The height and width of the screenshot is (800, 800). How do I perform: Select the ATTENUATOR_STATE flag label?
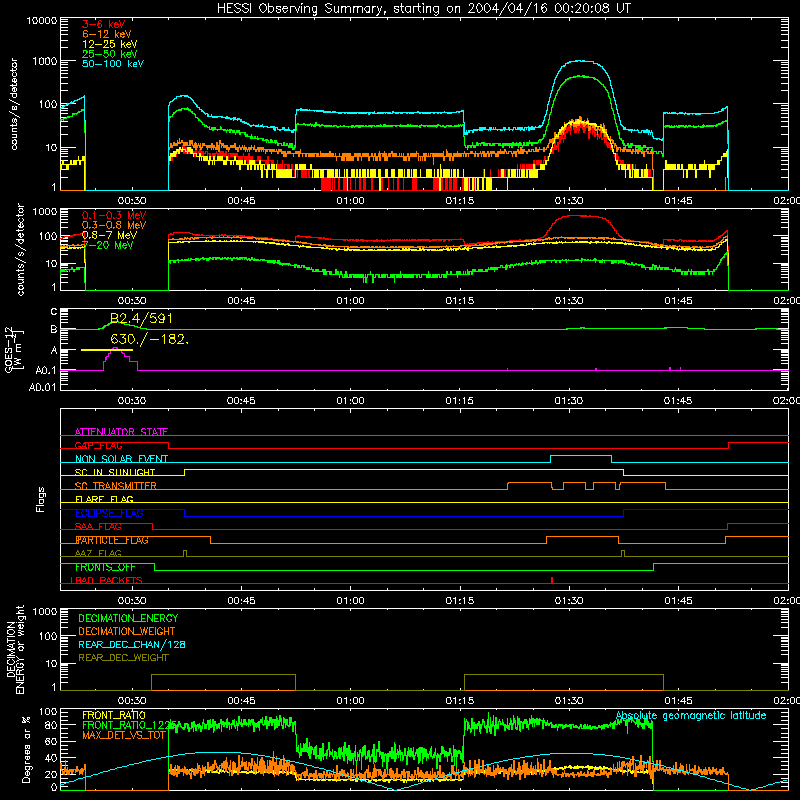(121, 432)
